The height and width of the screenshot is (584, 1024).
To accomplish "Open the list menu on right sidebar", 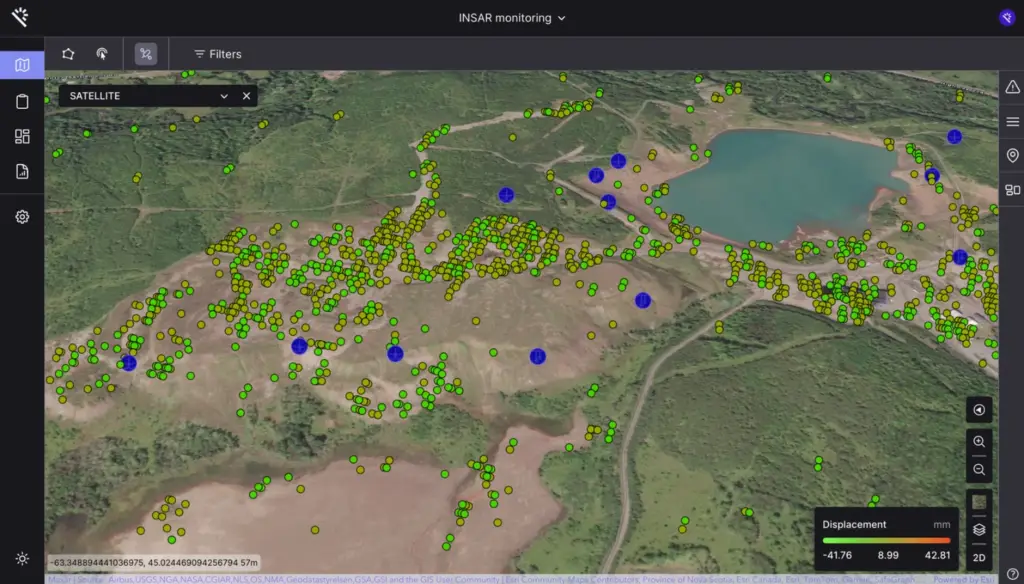I will (1012, 121).
